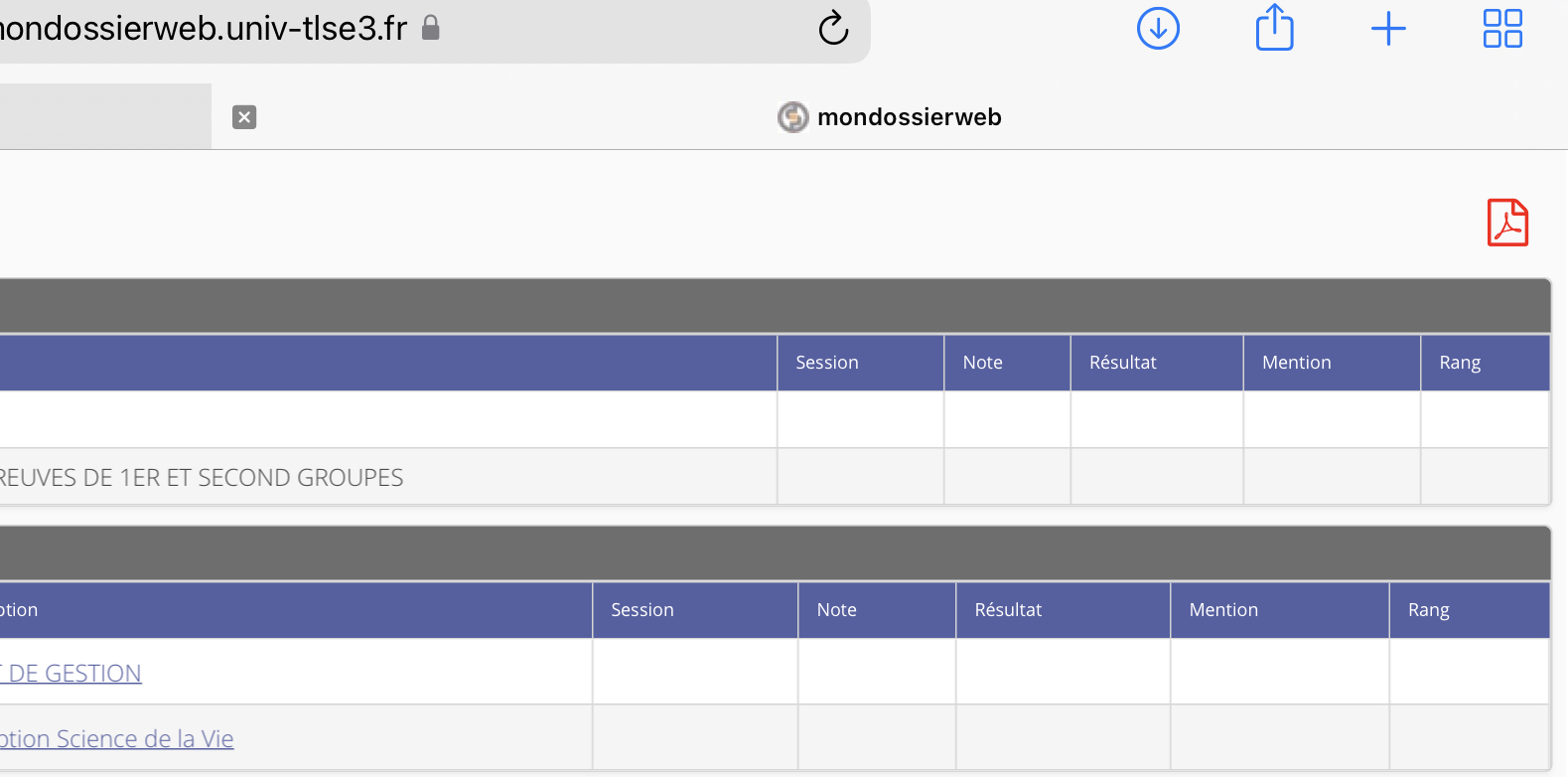Select the 1ER ET SECOND GROUPES row
The width and height of the screenshot is (1568, 777).
201,478
